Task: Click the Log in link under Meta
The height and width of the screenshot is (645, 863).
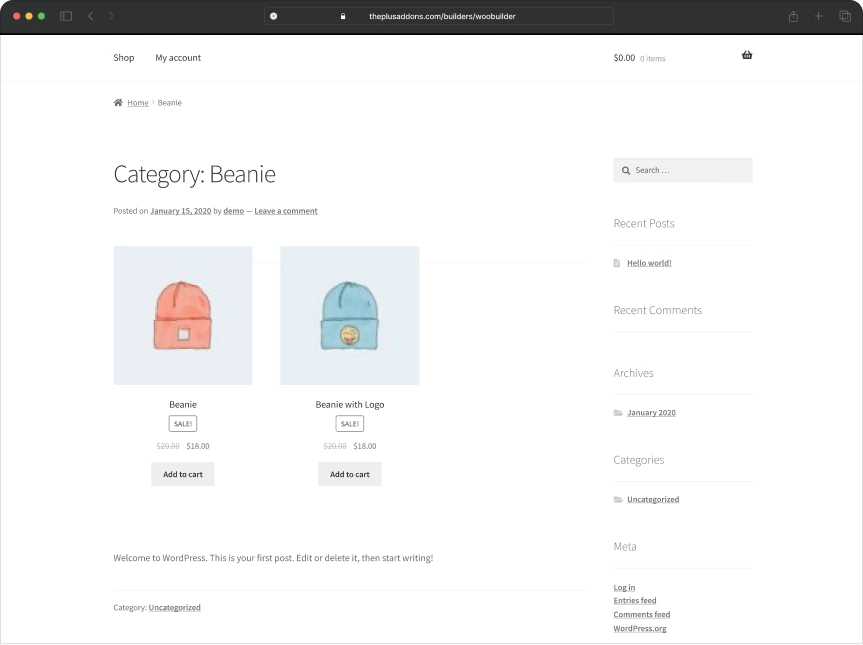Action: pyautogui.click(x=624, y=587)
